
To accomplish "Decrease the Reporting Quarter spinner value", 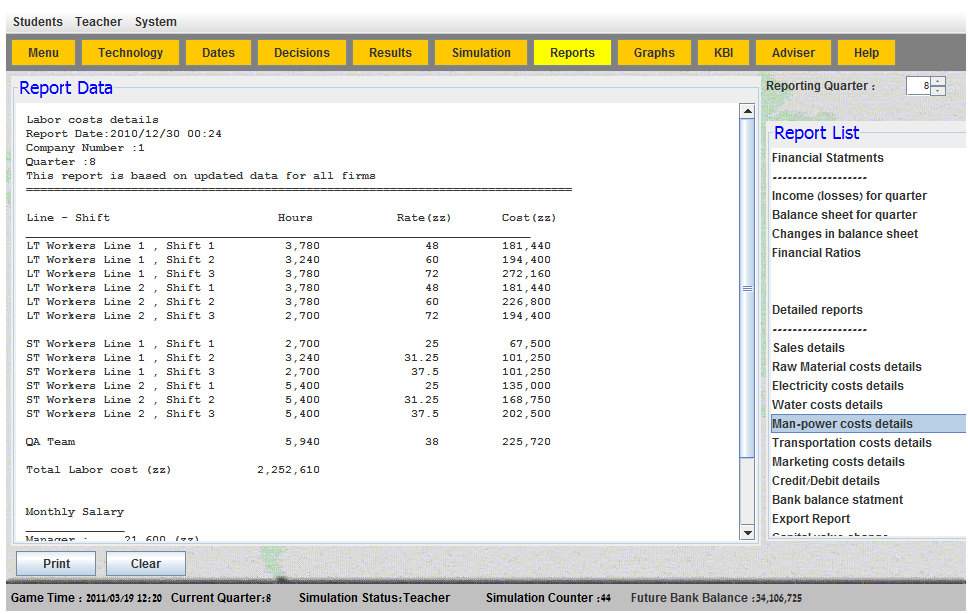I will coord(938,91).
